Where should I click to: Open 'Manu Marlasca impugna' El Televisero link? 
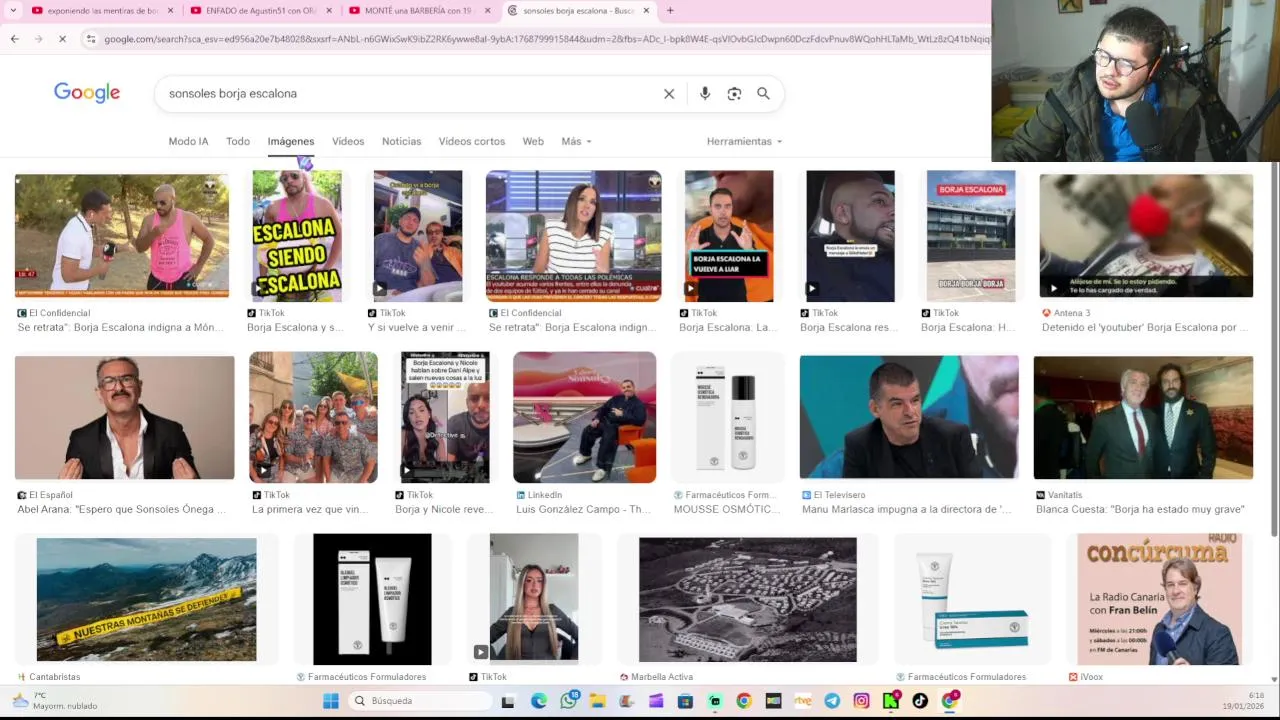(x=906, y=510)
